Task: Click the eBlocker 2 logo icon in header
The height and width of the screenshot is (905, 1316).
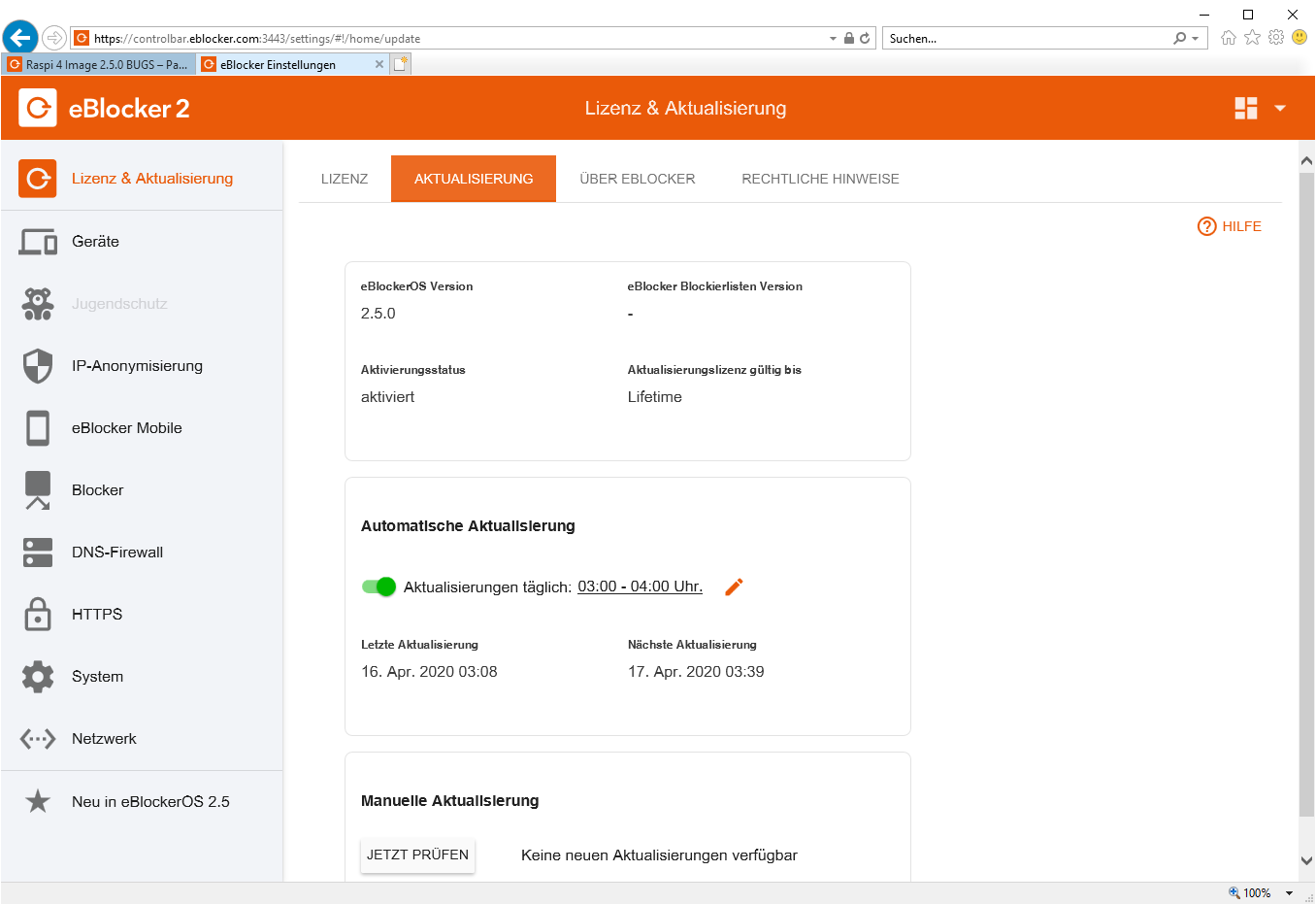Action: click(38, 108)
